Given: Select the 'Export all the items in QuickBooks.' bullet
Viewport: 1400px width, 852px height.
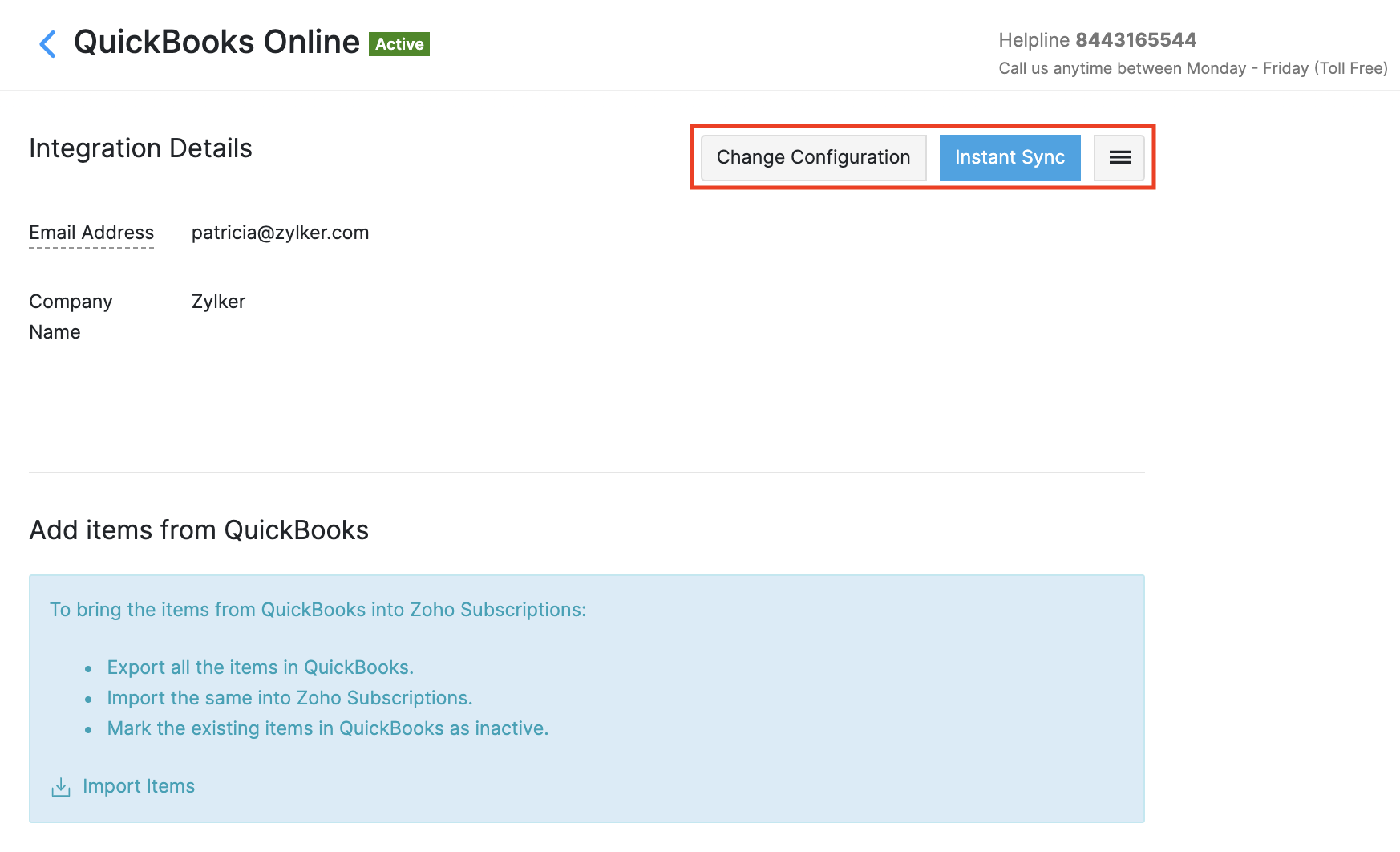Looking at the screenshot, I should tap(261, 667).
